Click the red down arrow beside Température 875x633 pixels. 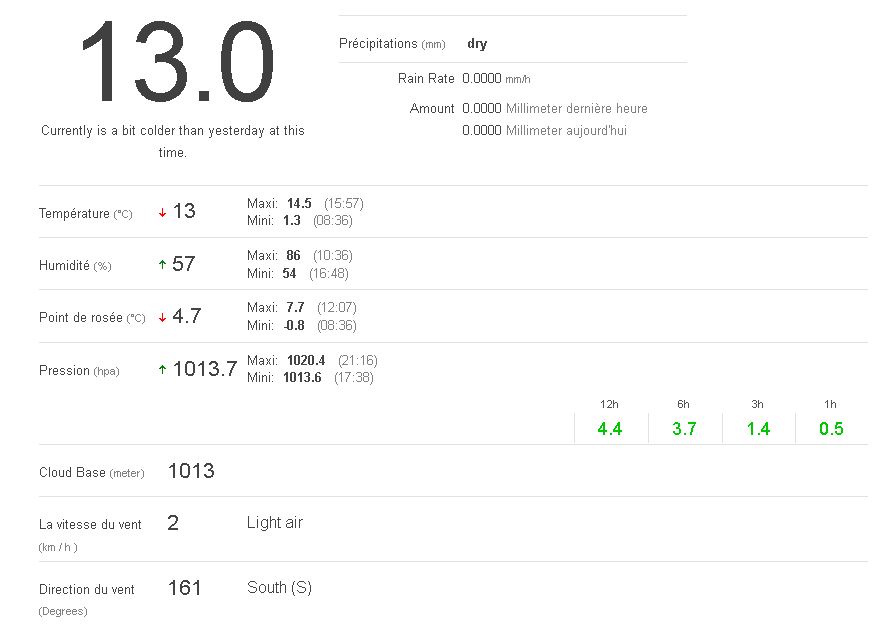(162, 213)
